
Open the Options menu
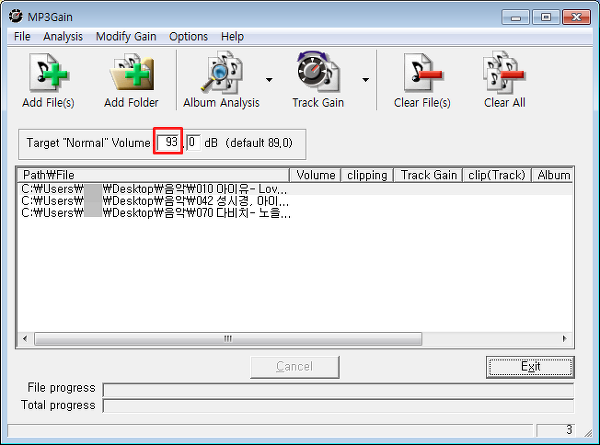click(188, 36)
